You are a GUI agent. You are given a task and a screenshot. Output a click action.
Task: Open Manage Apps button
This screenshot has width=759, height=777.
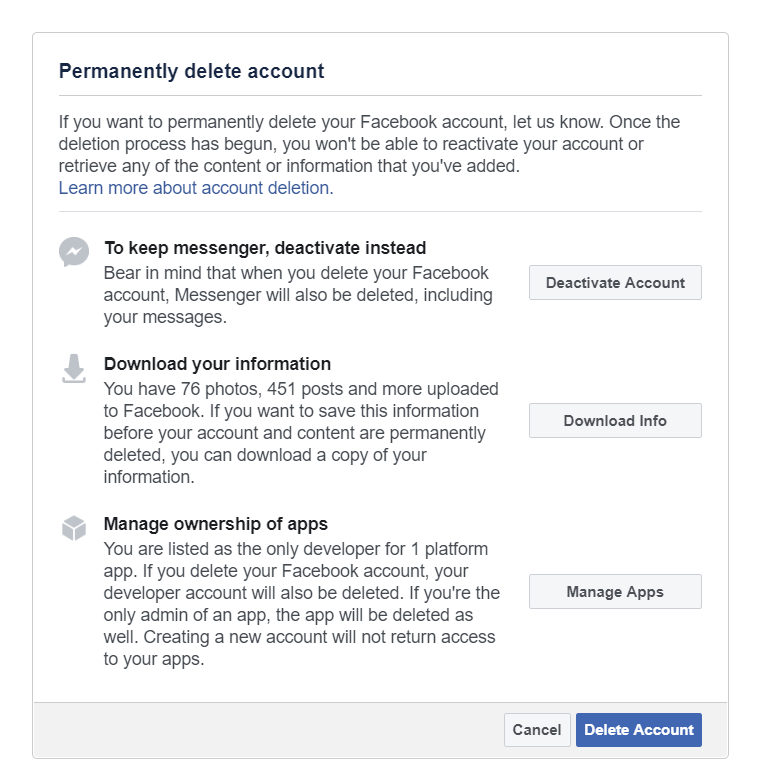click(x=614, y=592)
